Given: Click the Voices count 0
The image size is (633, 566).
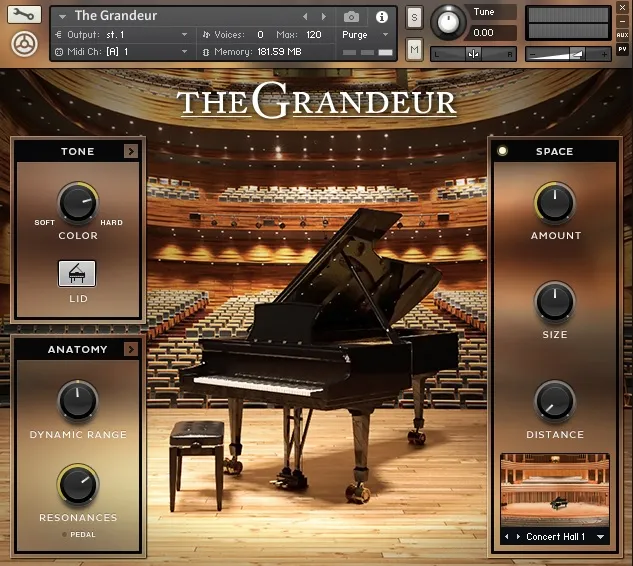Looking at the screenshot, I should [260, 35].
